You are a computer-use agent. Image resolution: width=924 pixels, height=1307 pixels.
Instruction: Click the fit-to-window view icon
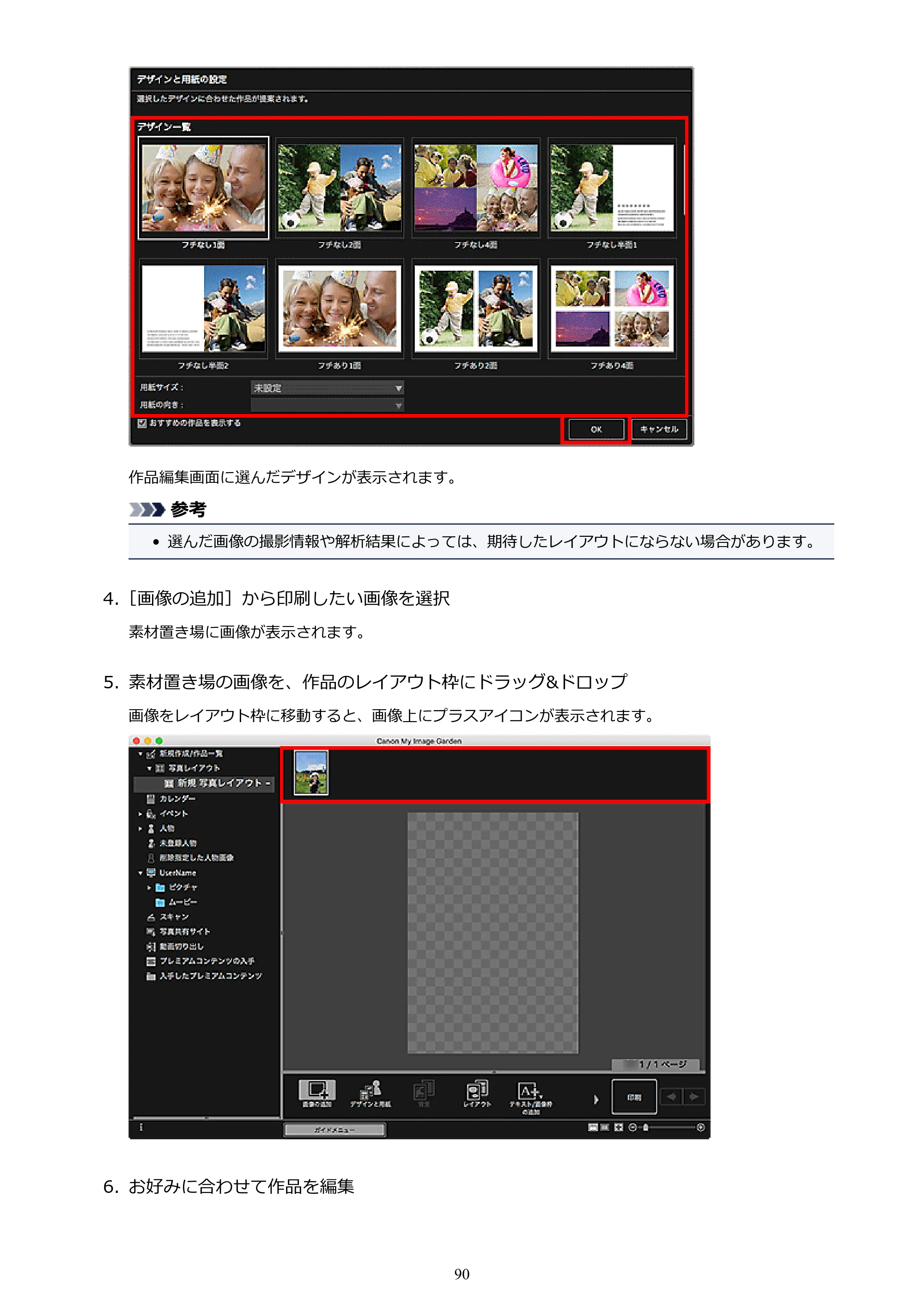pyautogui.click(x=619, y=1127)
